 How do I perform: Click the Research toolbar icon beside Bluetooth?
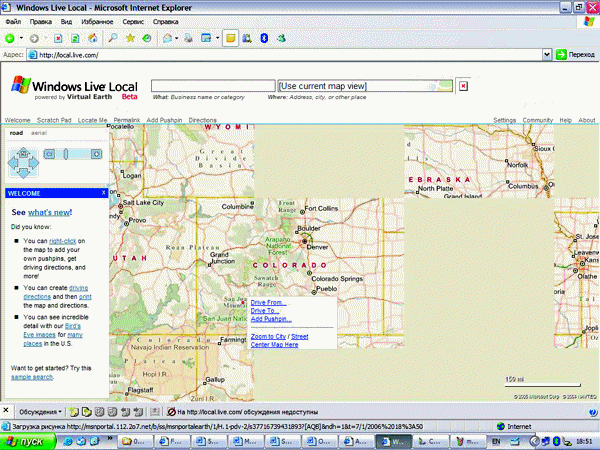[x=247, y=38]
